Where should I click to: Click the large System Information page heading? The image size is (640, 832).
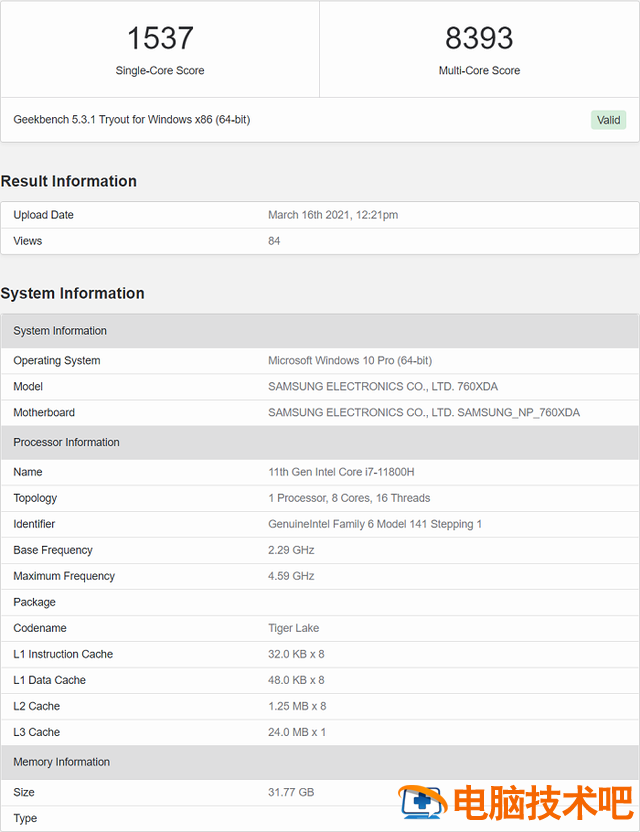point(72,293)
